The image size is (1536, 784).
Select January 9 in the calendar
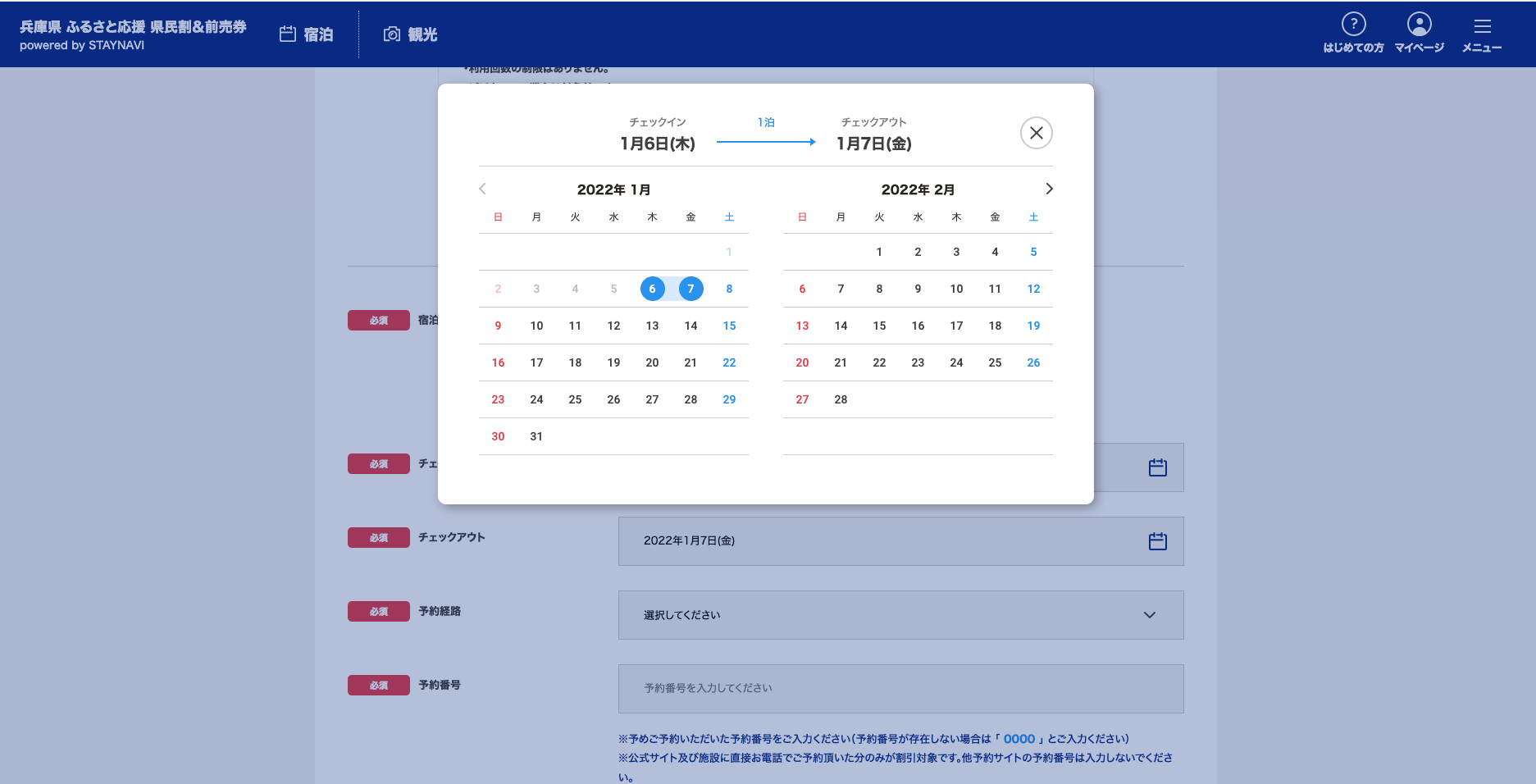click(x=498, y=326)
